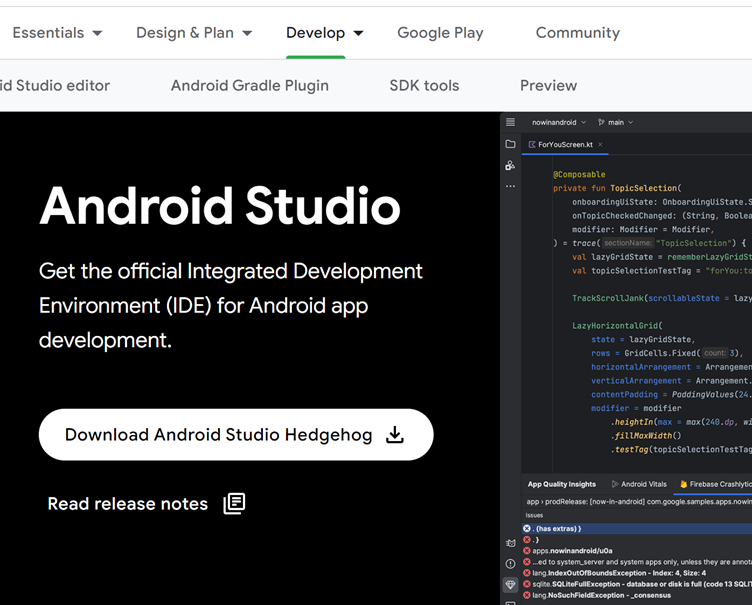Viewport: 752px width, 605px height.
Task: Expand the Design & Plan menu
Action: [x=194, y=33]
